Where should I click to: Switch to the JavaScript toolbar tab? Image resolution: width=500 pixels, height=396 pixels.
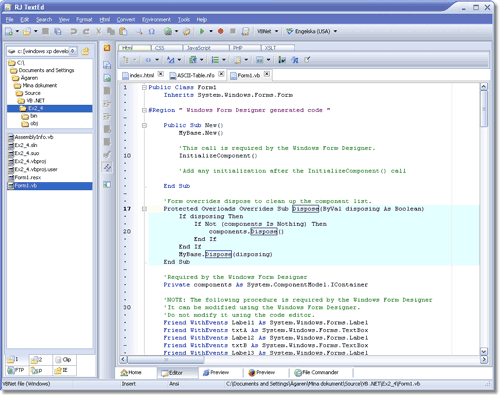[x=206, y=48]
